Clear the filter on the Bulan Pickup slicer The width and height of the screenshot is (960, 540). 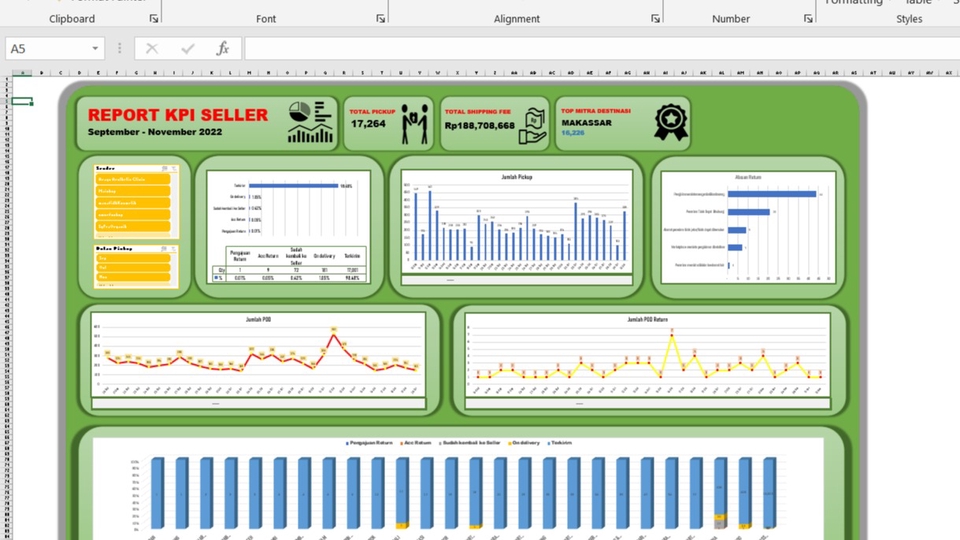[173, 249]
